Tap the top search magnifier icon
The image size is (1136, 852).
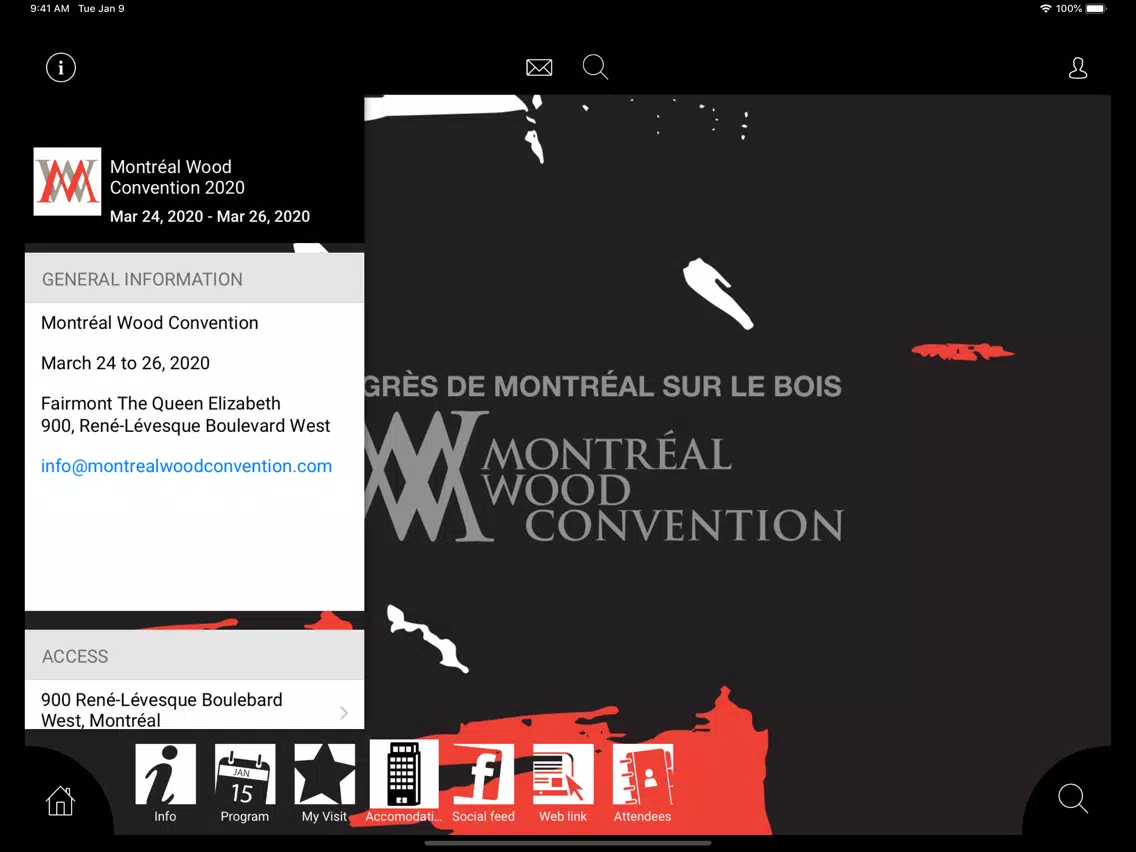coord(596,67)
